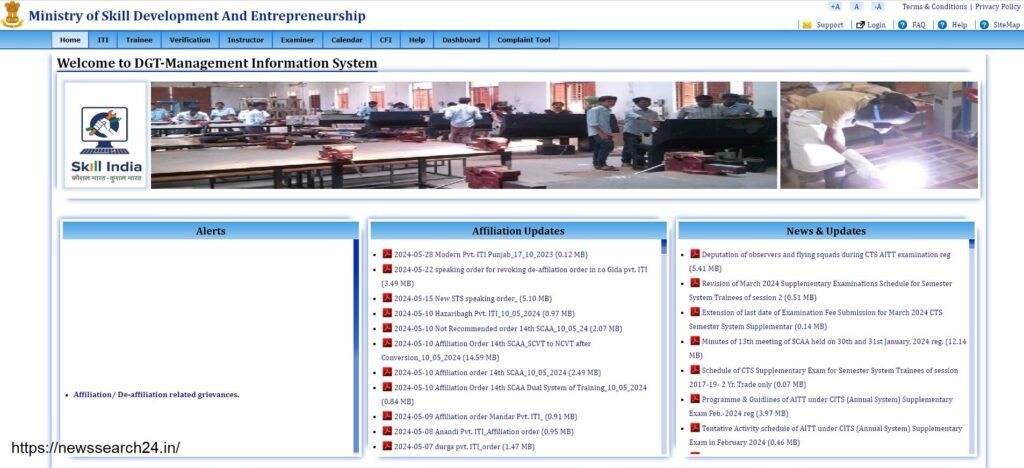
Task: Click the Affiliation Updates panel scrollbar
Action: coord(664,346)
